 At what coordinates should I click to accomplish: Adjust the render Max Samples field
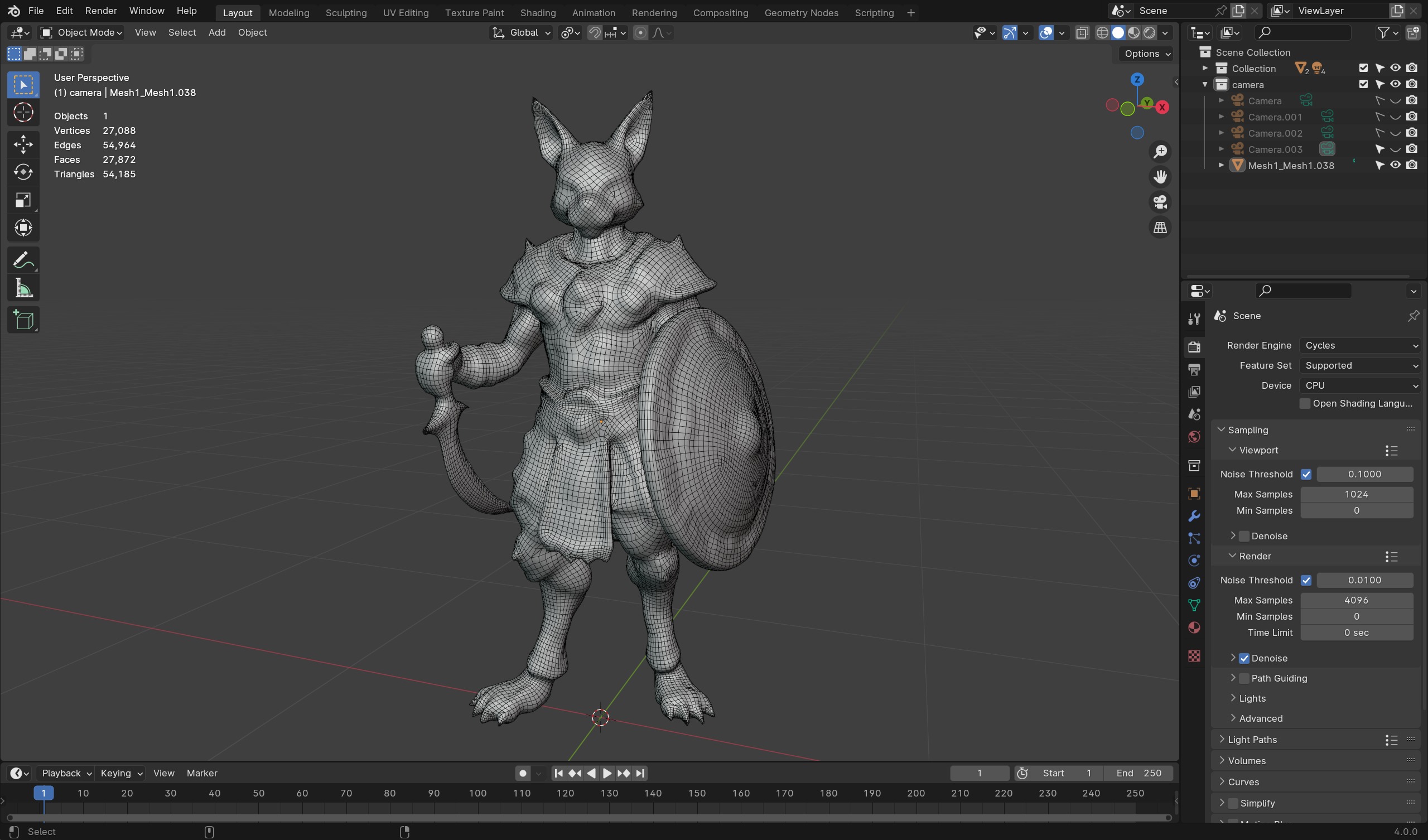(1356, 600)
